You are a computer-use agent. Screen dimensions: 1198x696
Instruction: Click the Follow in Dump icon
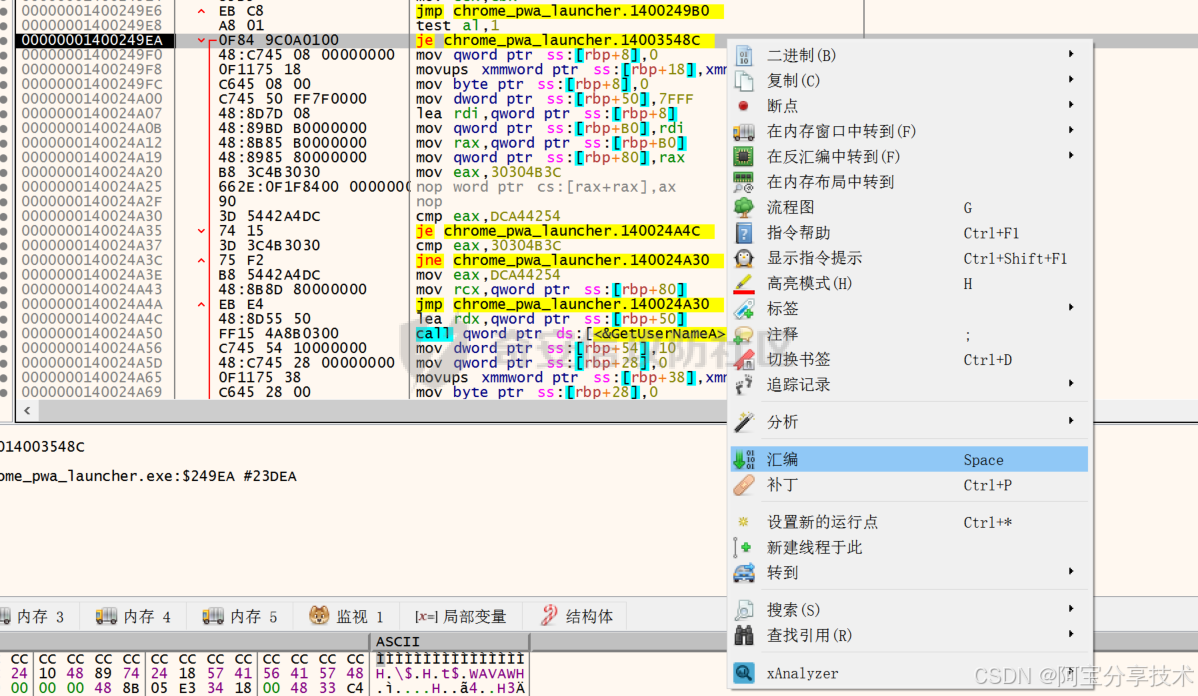(743, 131)
